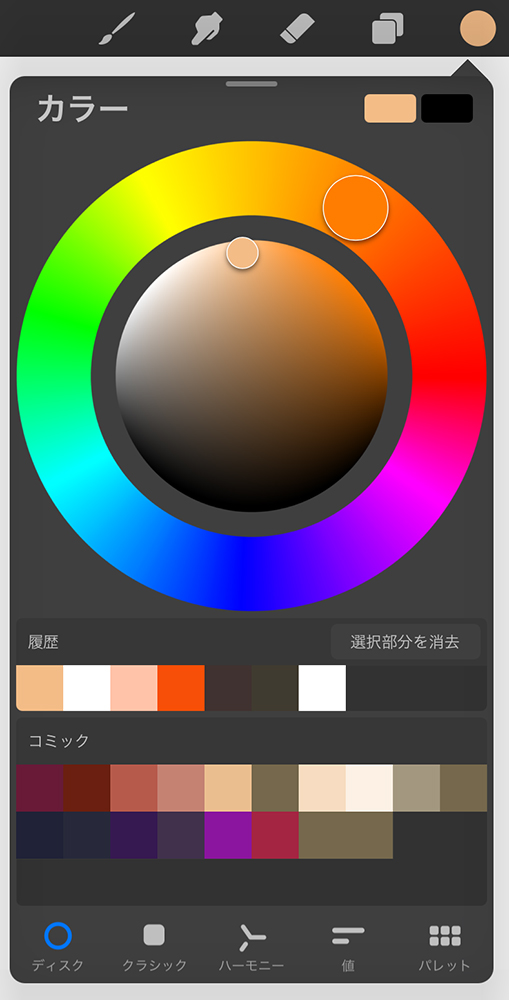Tap the panel grab handle at the top
This screenshot has height=1000, width=509.
point(251,84)
